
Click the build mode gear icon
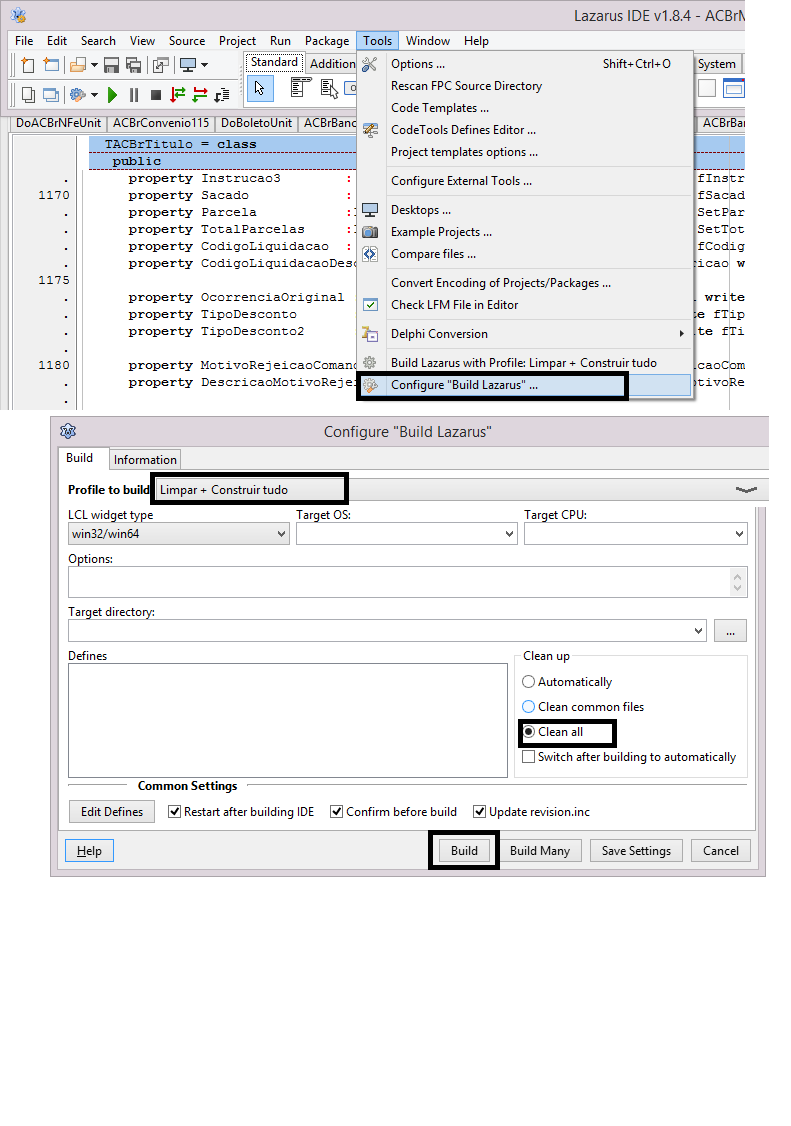[78, 94]
